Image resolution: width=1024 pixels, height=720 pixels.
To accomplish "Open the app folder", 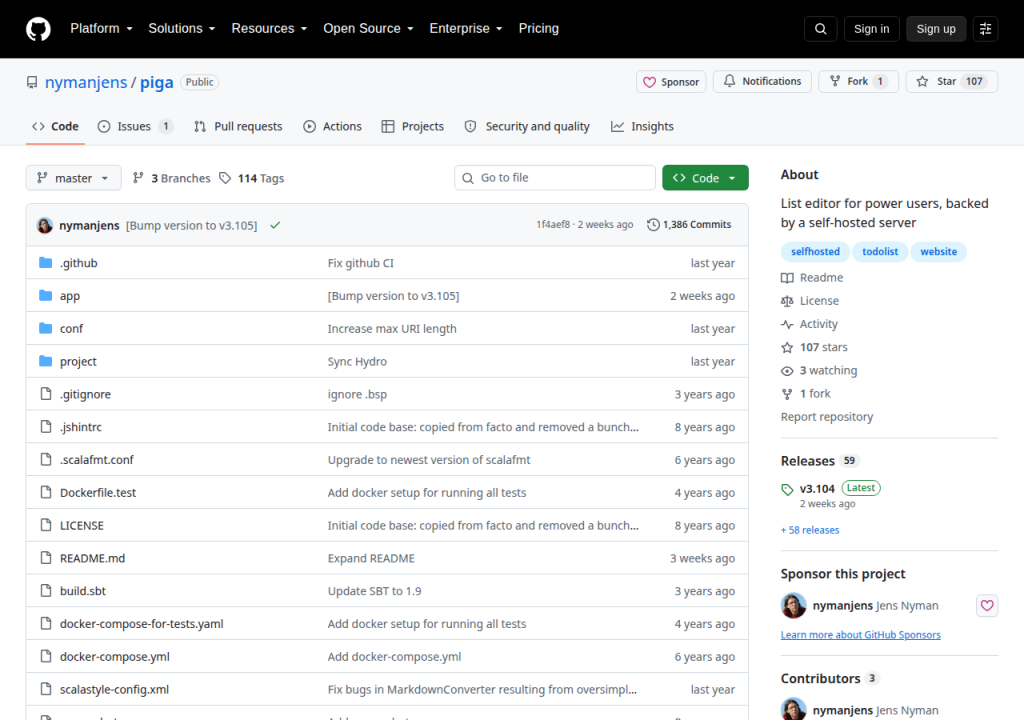I will coord(70,296).
